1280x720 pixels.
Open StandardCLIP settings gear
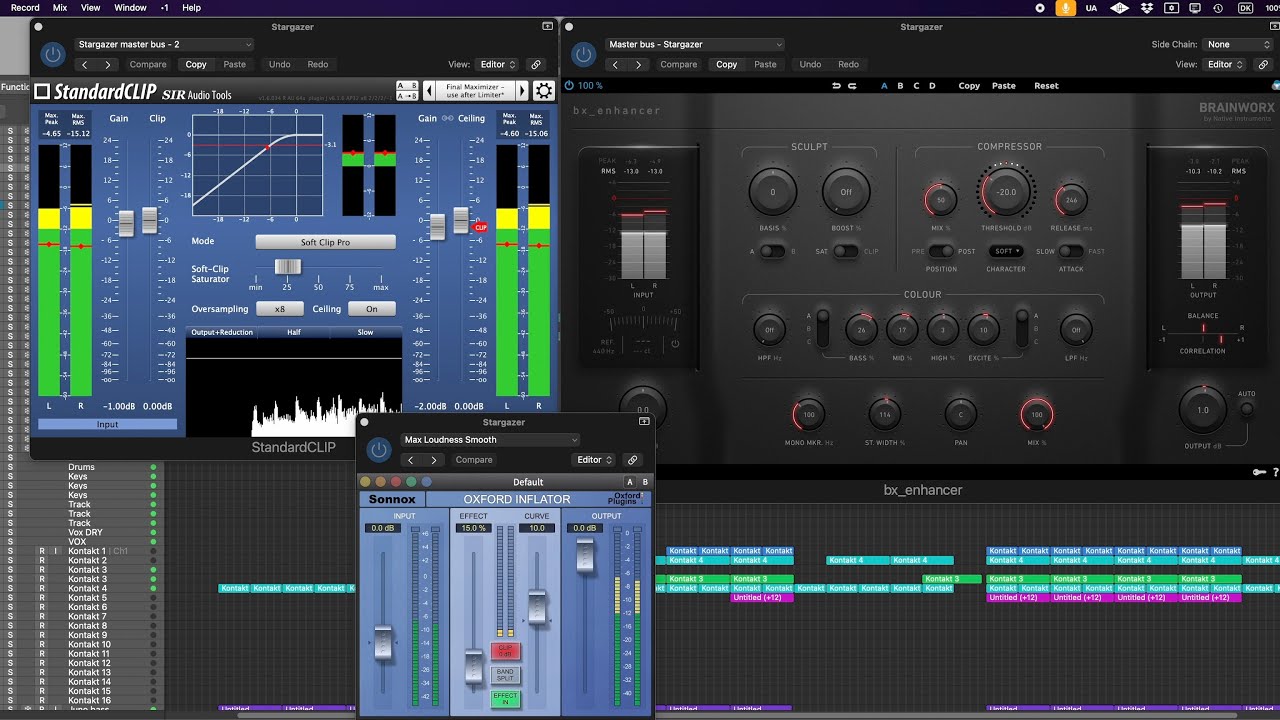543,91
